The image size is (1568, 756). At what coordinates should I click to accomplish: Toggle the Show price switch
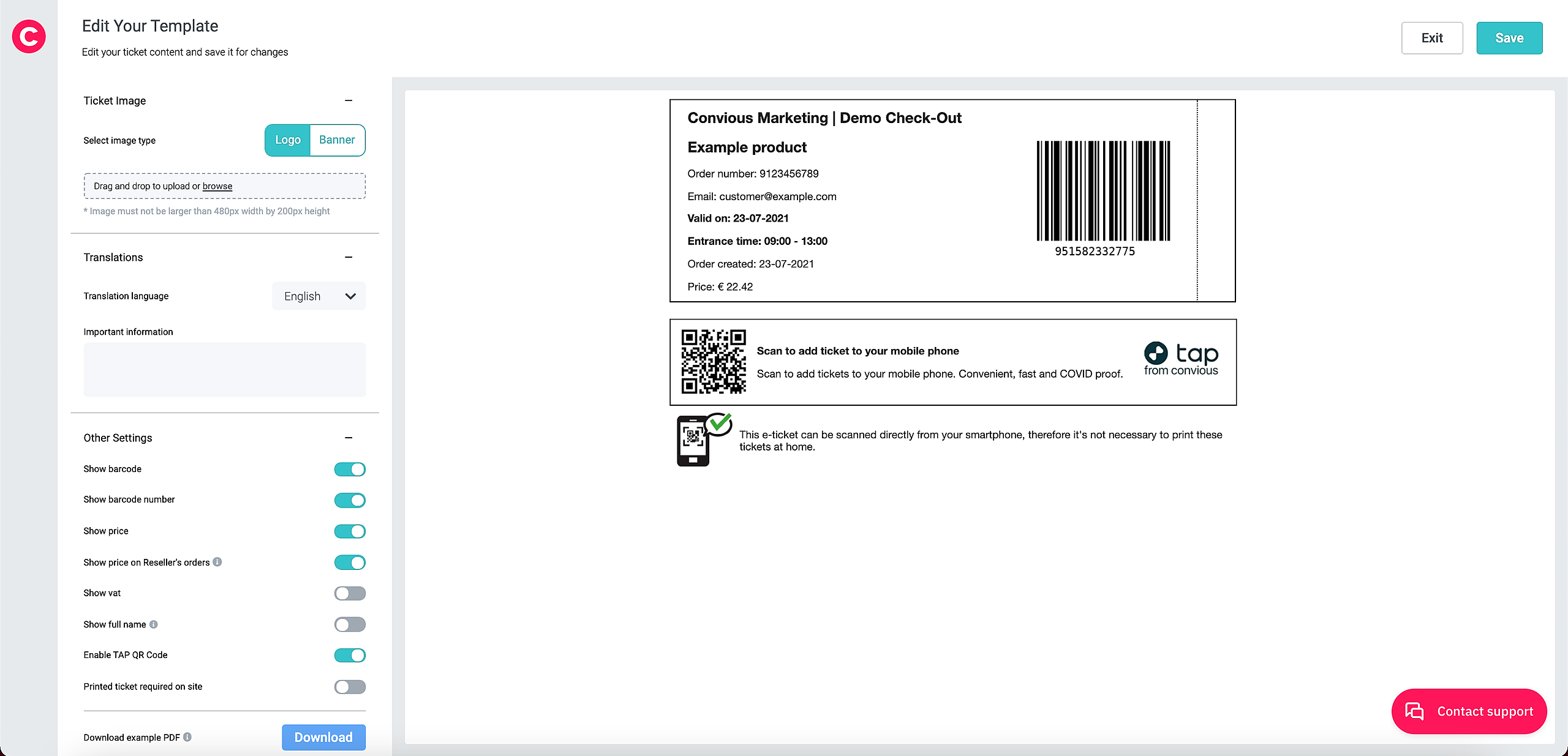coord(350,531)
